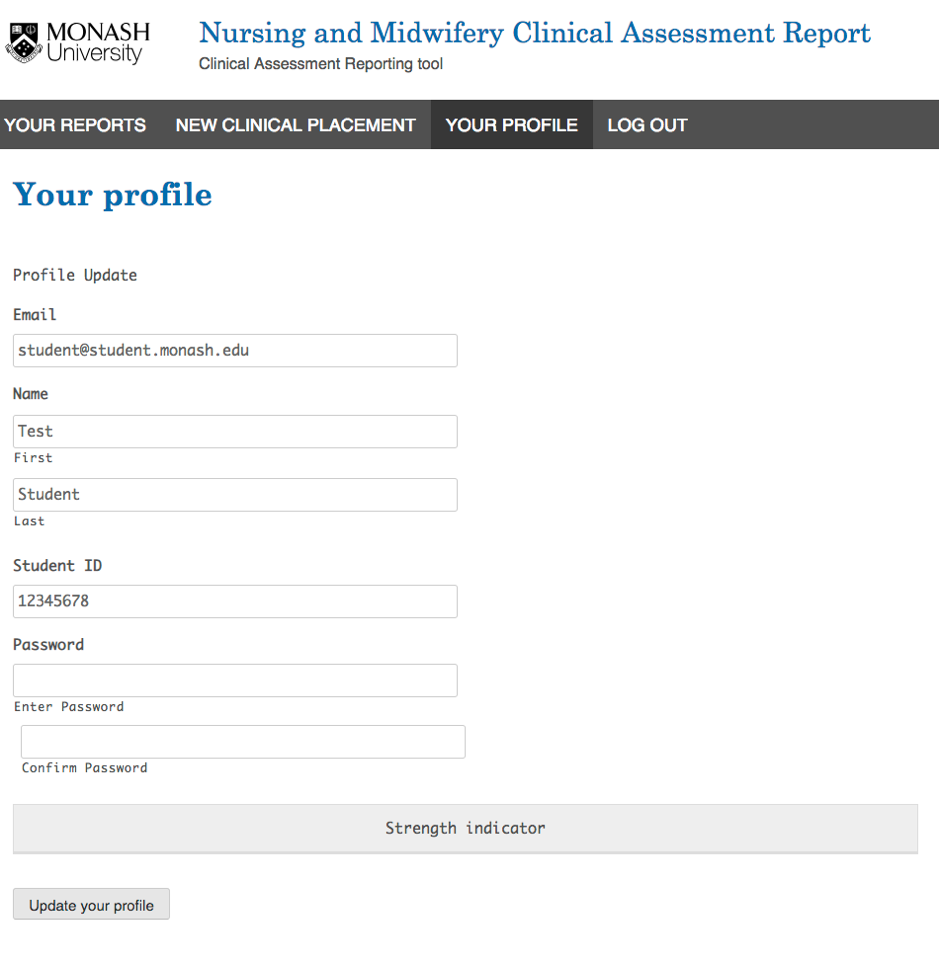This screenshot has width=939, height=960.
Task: Select the Your Profile nav item
Action: (x=511, y=125)
